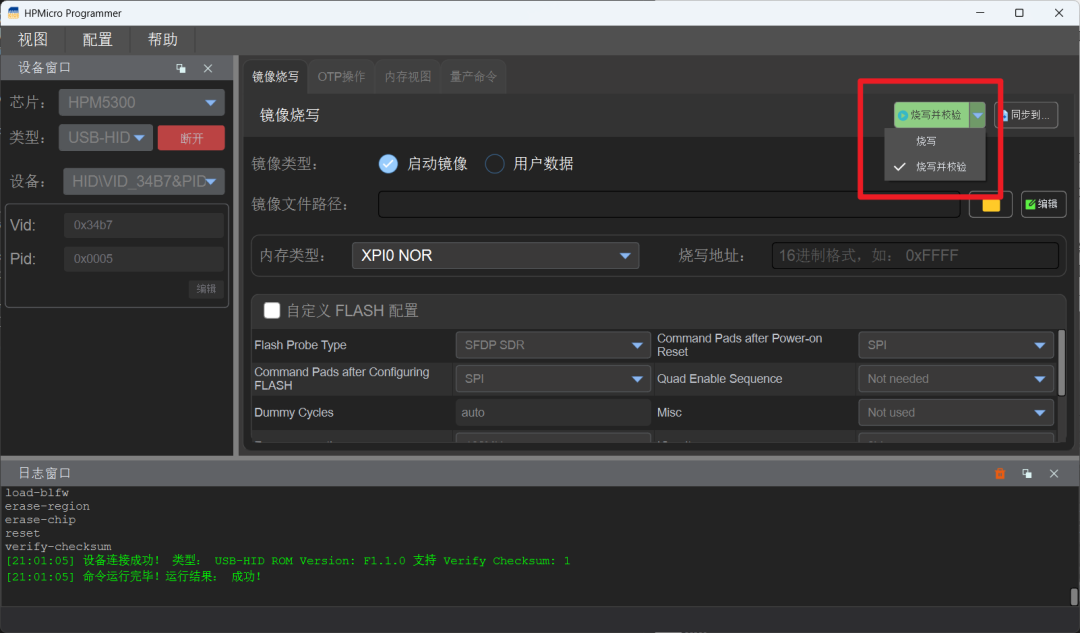Screen dimensions: 1080x633
Task: Maximize the HPMicro Programmer window
Action: tap(1019, 12)
